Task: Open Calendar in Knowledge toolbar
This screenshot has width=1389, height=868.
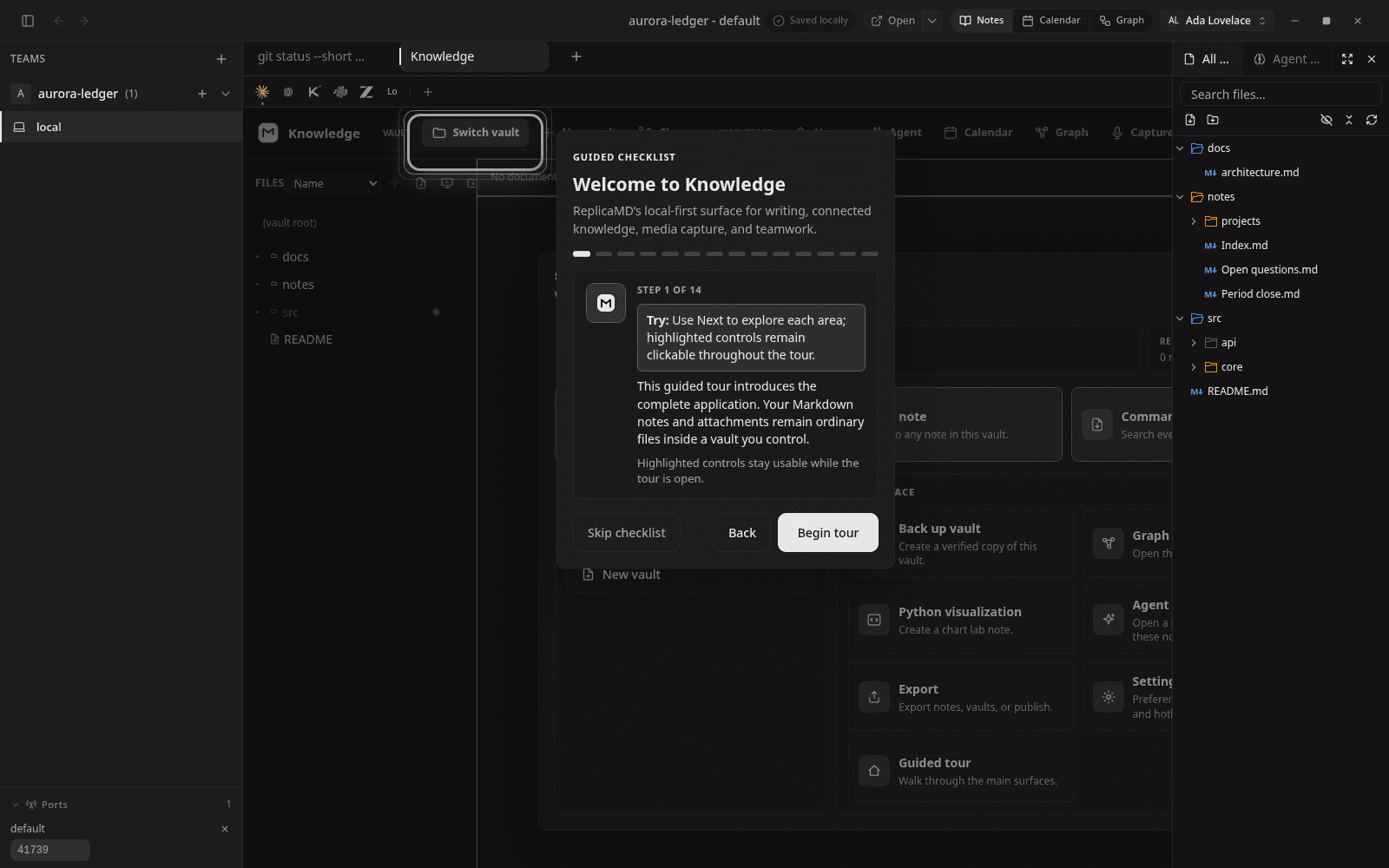Action: [978, 133]
